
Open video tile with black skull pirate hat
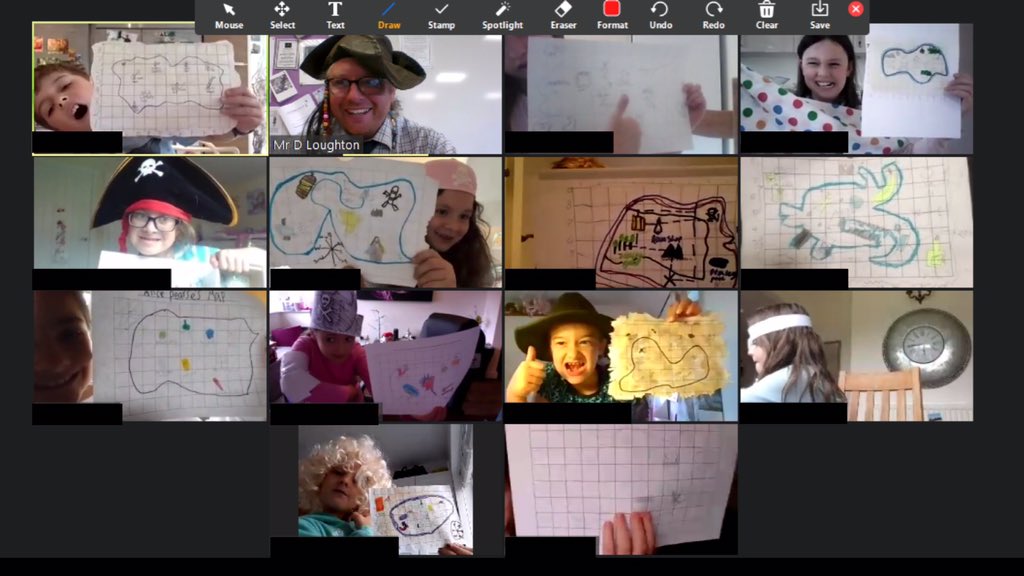click(150, 222)
